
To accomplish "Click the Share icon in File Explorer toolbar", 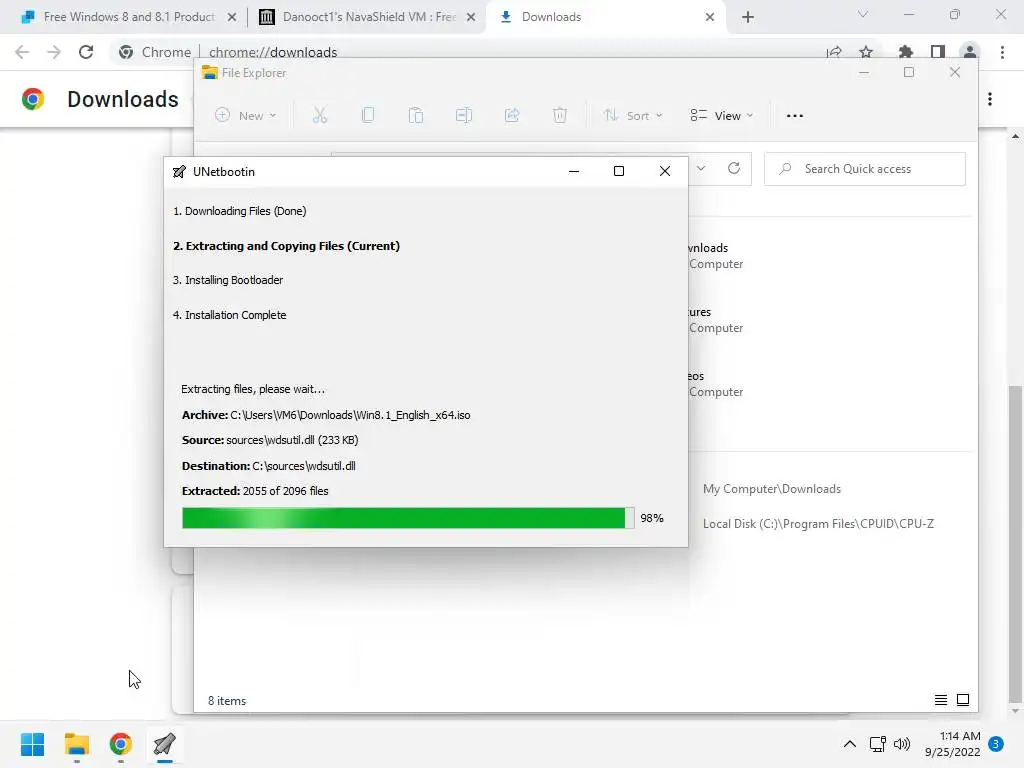I will coord(512,116).
